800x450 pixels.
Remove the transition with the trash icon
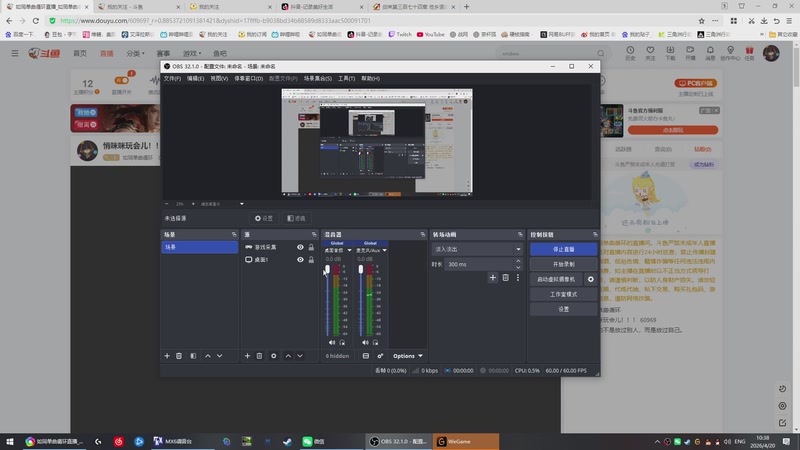tap(506, 278)
